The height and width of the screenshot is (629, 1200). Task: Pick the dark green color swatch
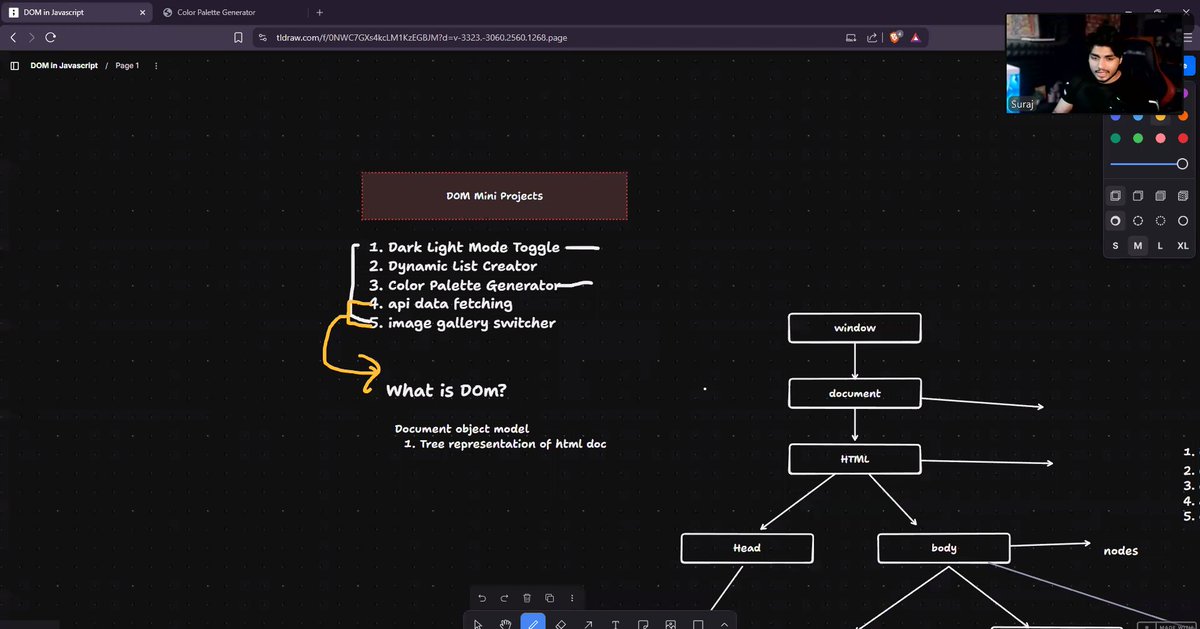point(1115,138)
